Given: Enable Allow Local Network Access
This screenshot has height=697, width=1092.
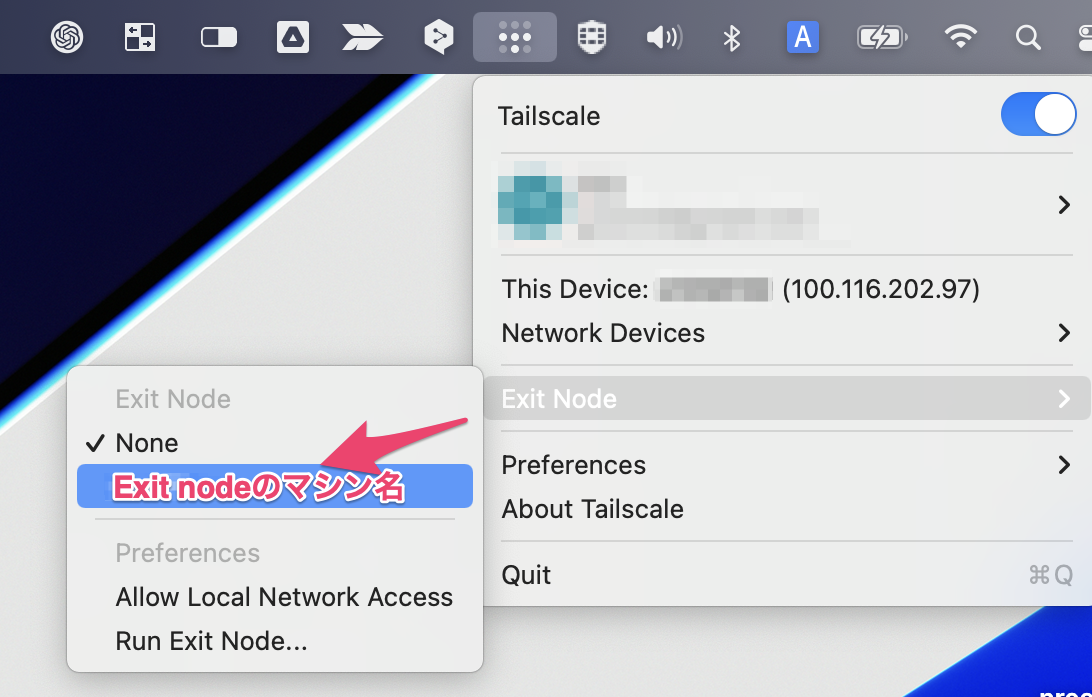Looking at the screenshot, I should click(x=284, y=596).
